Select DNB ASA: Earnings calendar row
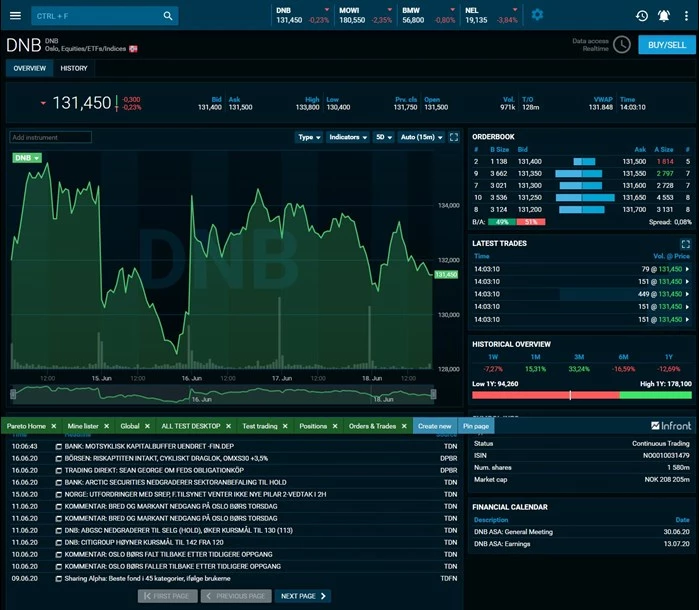The height and width of the screenshot is (610, 699). 582,544
